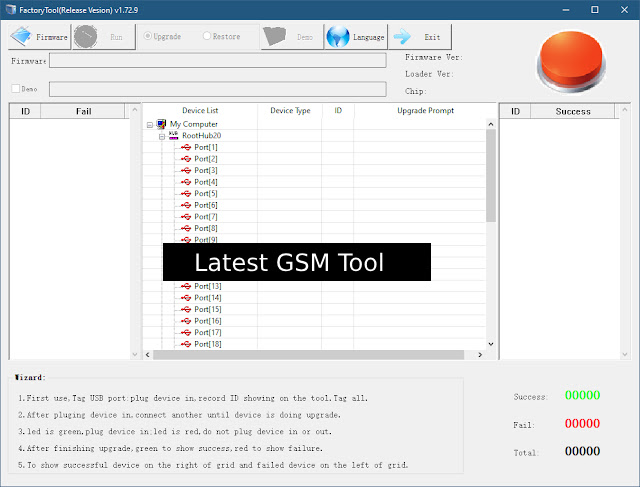Image resolution: width=640 pixels, height=487 pixels.
Task: Click the Upgrade Prompt column header
Action: pyautogui.click(x=425, y=111)
